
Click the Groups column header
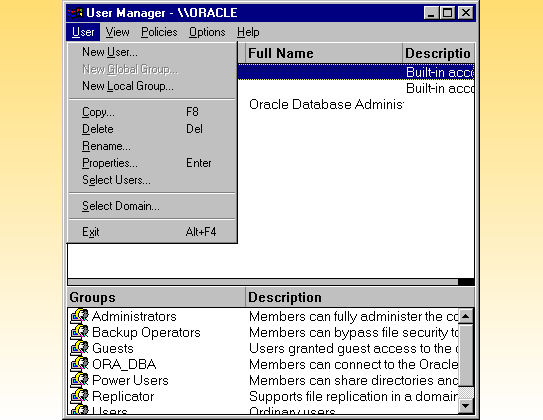pos(156,297)
